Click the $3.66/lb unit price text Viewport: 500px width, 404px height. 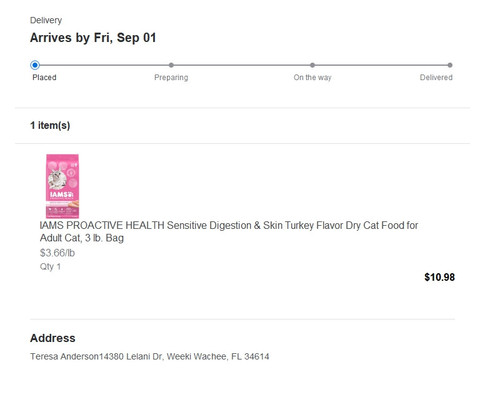(x=57, y=253)
